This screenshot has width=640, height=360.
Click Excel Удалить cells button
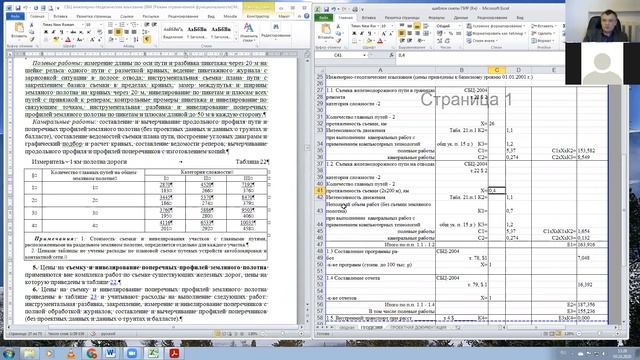[x=543, y=33]
